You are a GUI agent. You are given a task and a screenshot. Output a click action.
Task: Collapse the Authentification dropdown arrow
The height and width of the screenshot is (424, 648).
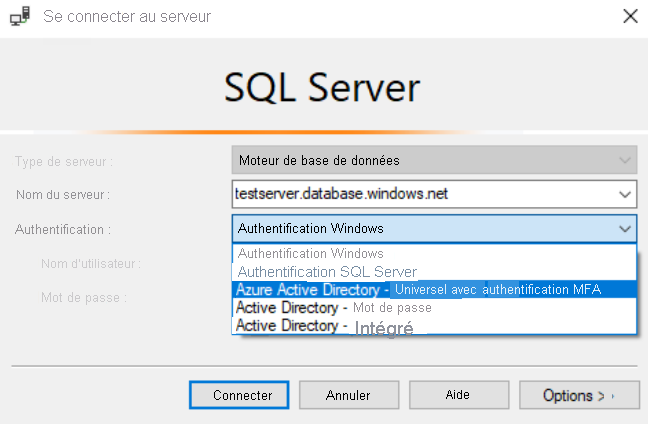(x=625, y=228)
